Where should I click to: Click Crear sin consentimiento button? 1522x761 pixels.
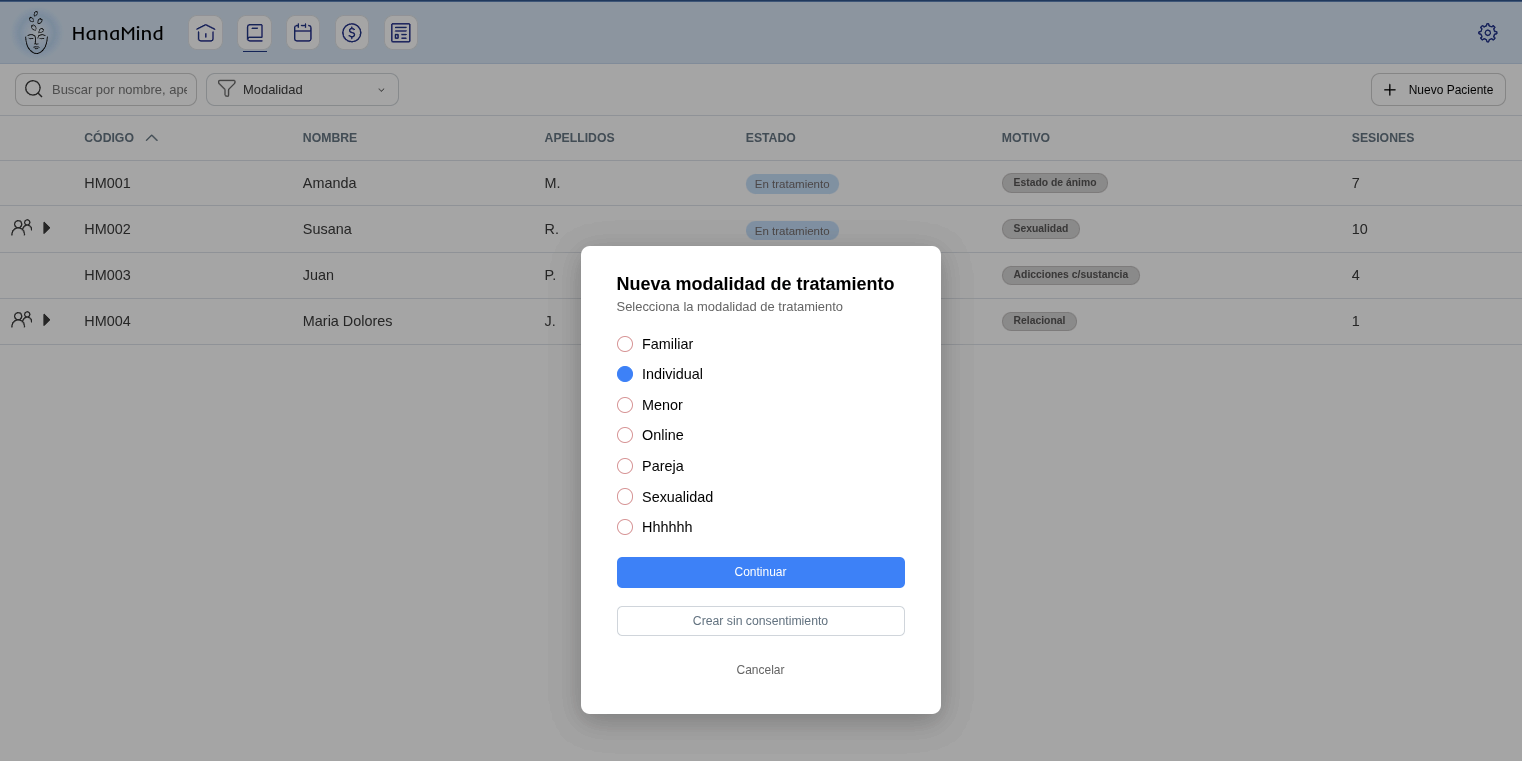click(761, 621)
